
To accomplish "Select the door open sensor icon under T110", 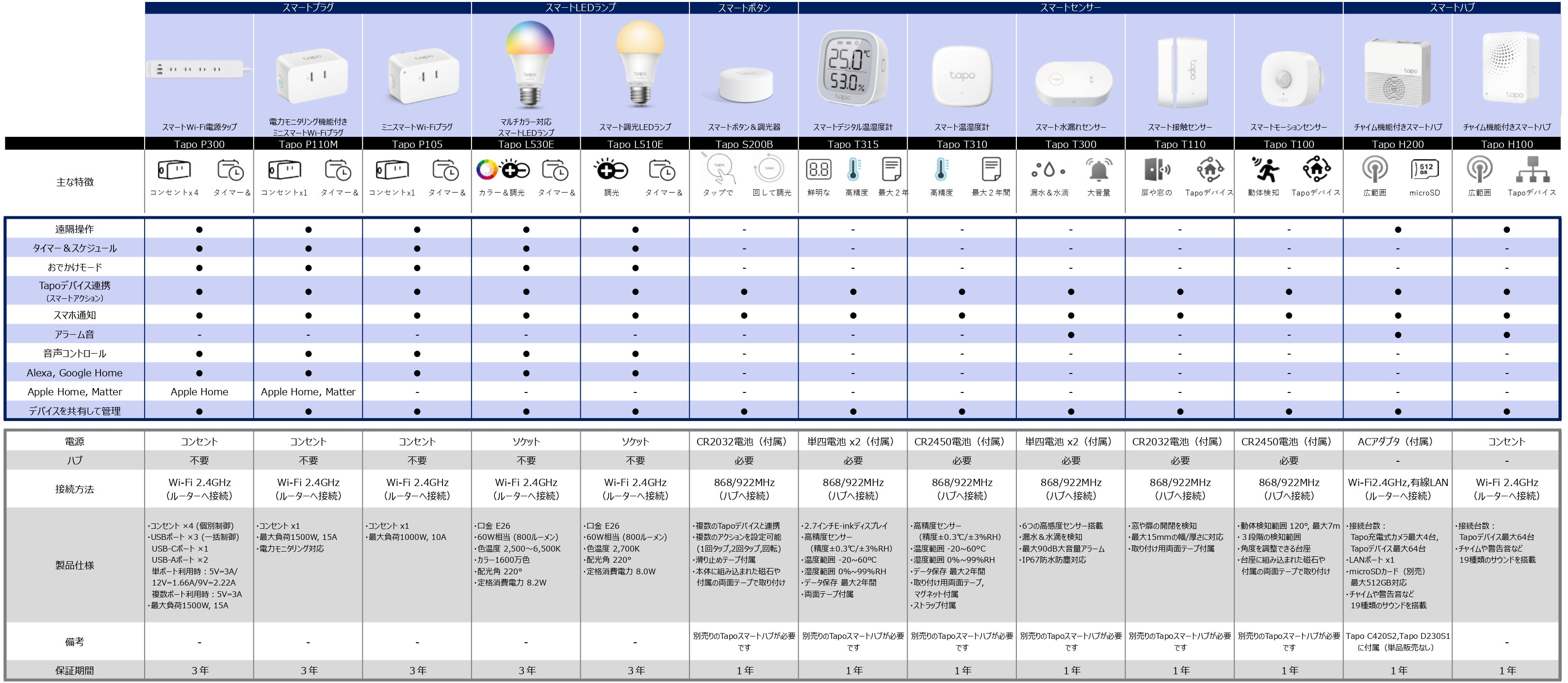I will (x=1157, y=169).
